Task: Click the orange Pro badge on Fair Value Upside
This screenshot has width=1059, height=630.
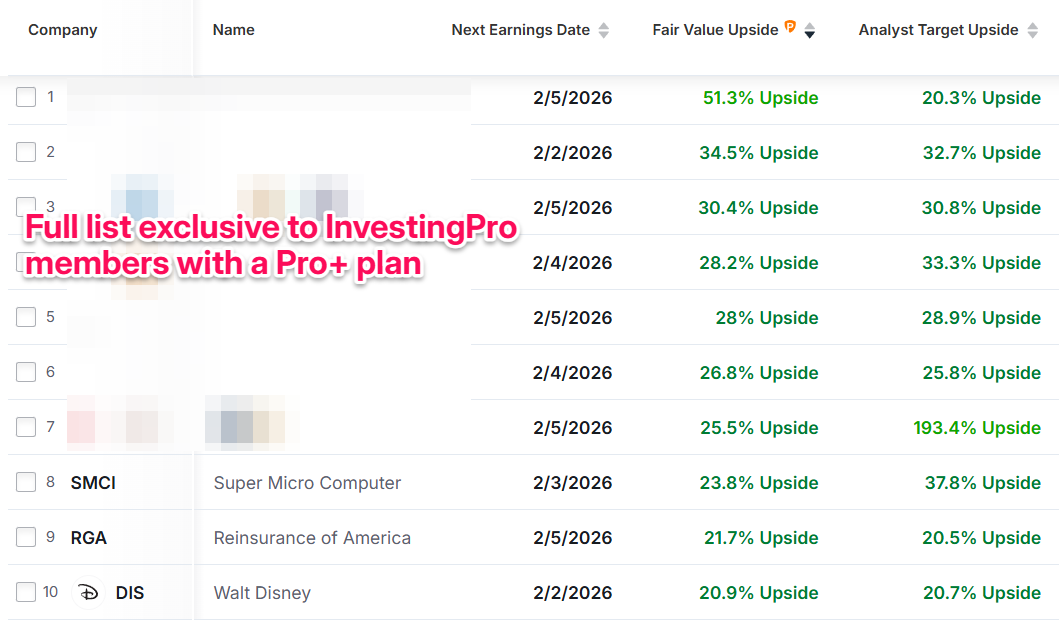Action: tap(790, 27)
